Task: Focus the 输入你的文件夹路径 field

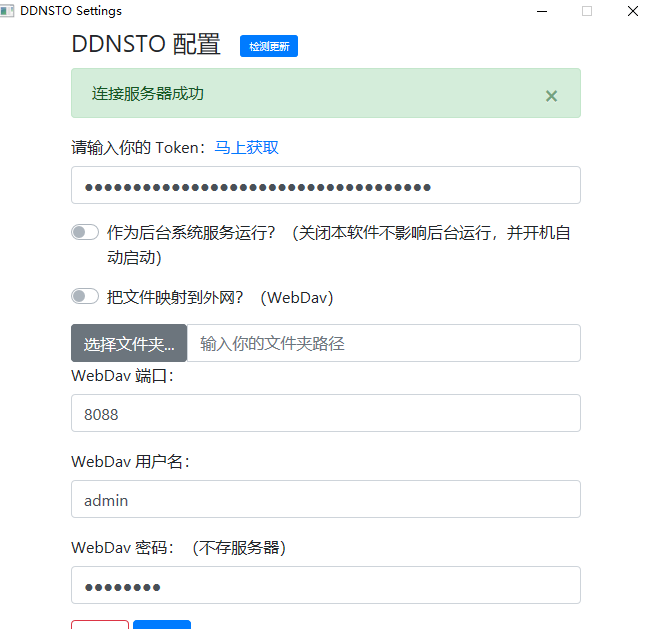Action: pos(384,343)
